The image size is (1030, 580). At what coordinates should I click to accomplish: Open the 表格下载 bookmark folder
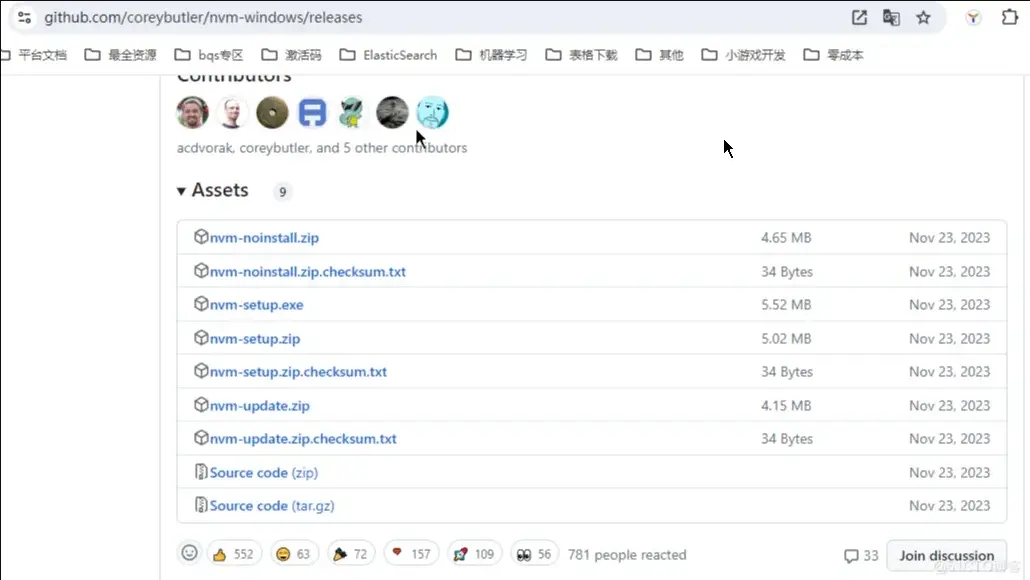tap(581, 55)
